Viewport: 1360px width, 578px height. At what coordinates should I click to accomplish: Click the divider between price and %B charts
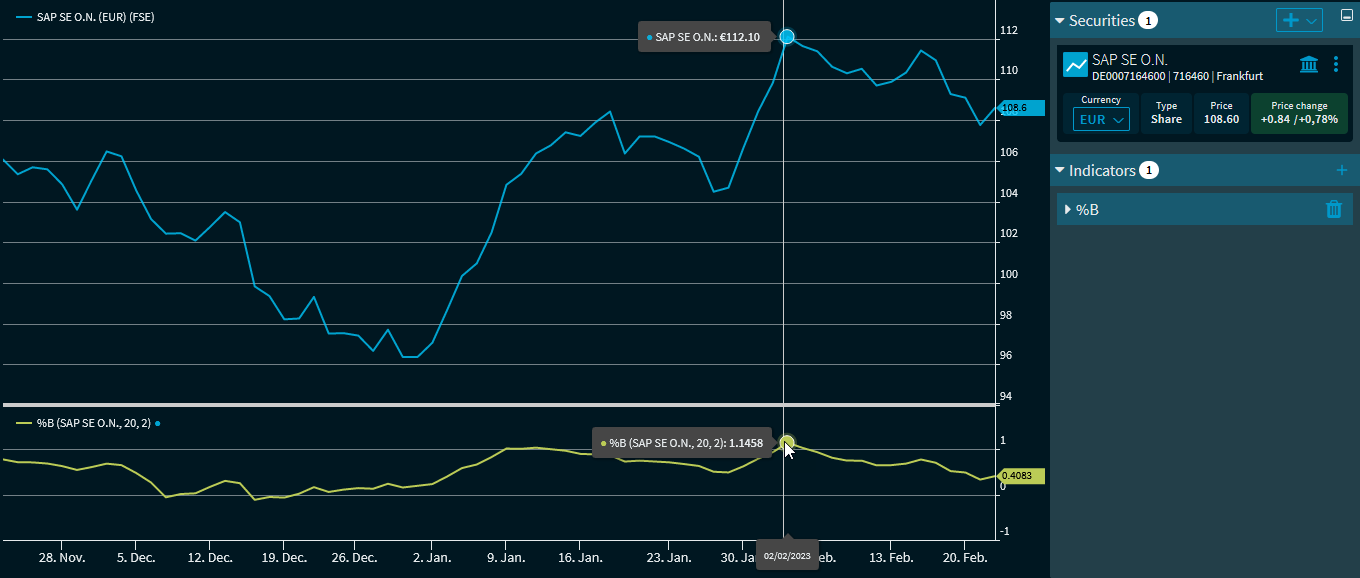500,405
